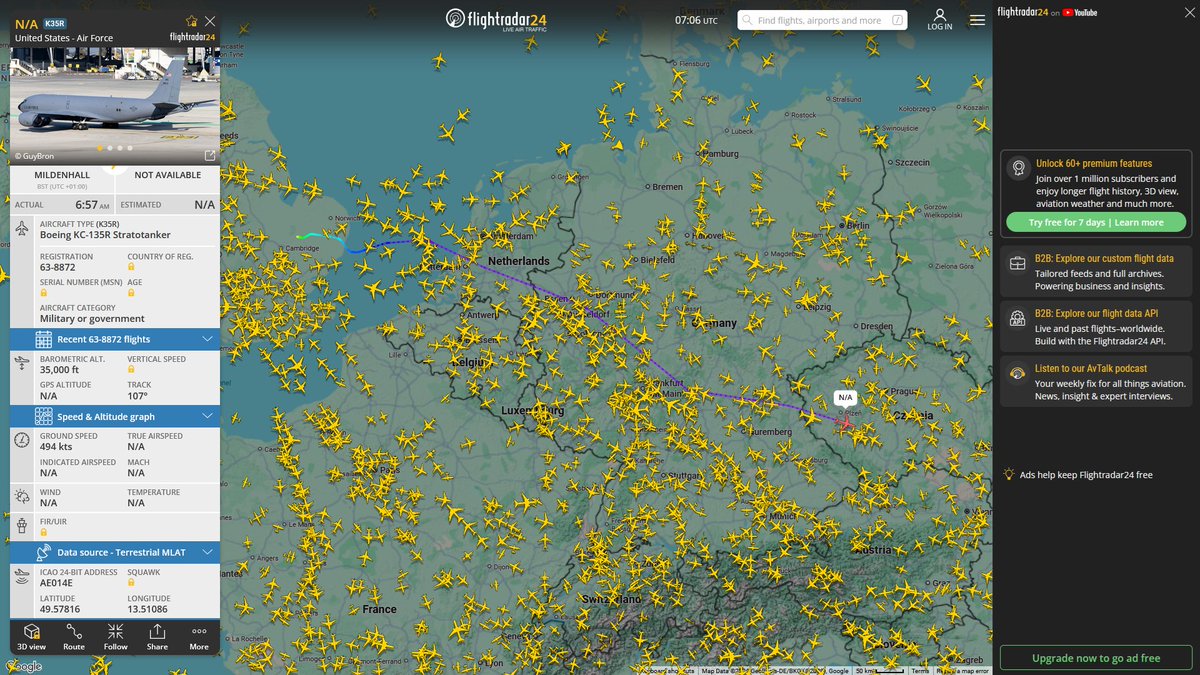Image resolution: width=1200 pixels, height=675 pixels.
Task: Open the More options menu
Action: tap(199, 637)
